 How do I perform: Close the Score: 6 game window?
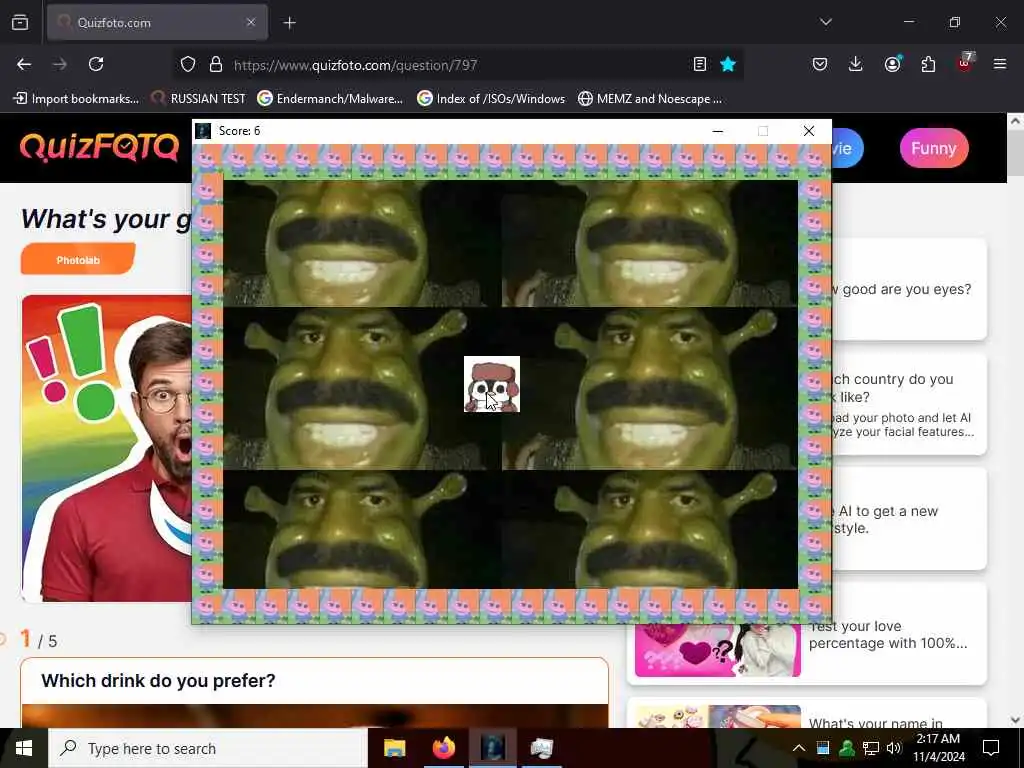808,131
